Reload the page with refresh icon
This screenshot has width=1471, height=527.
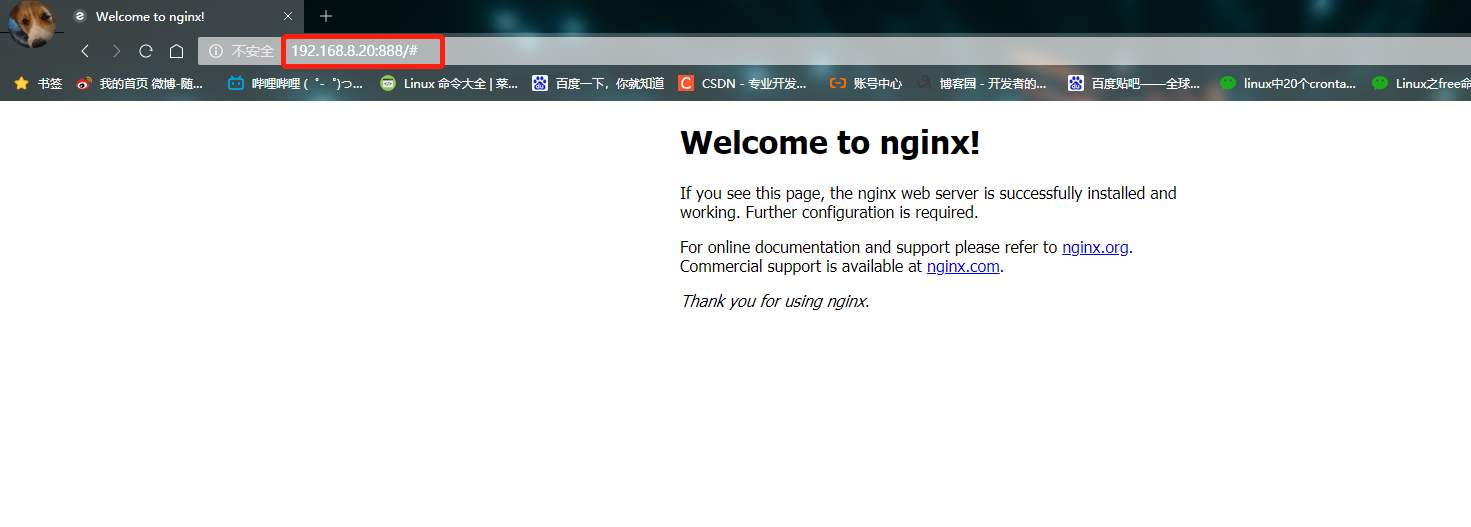tap(146, 51)
